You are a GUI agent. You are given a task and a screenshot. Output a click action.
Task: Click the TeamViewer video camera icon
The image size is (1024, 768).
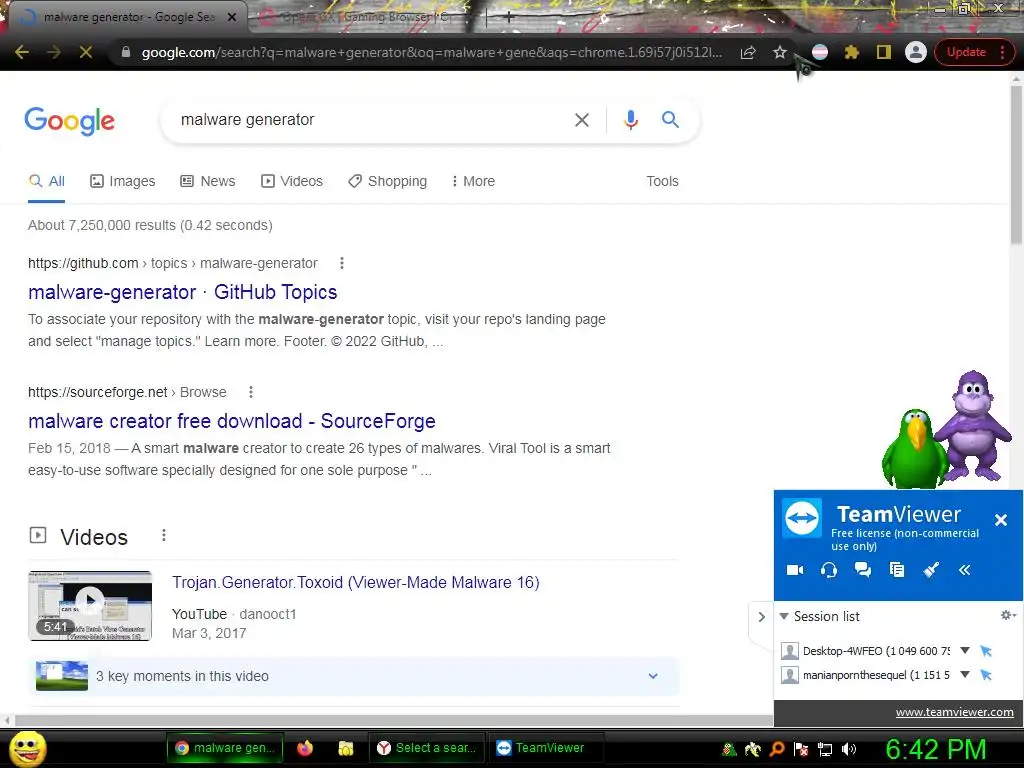coord(795,570)
